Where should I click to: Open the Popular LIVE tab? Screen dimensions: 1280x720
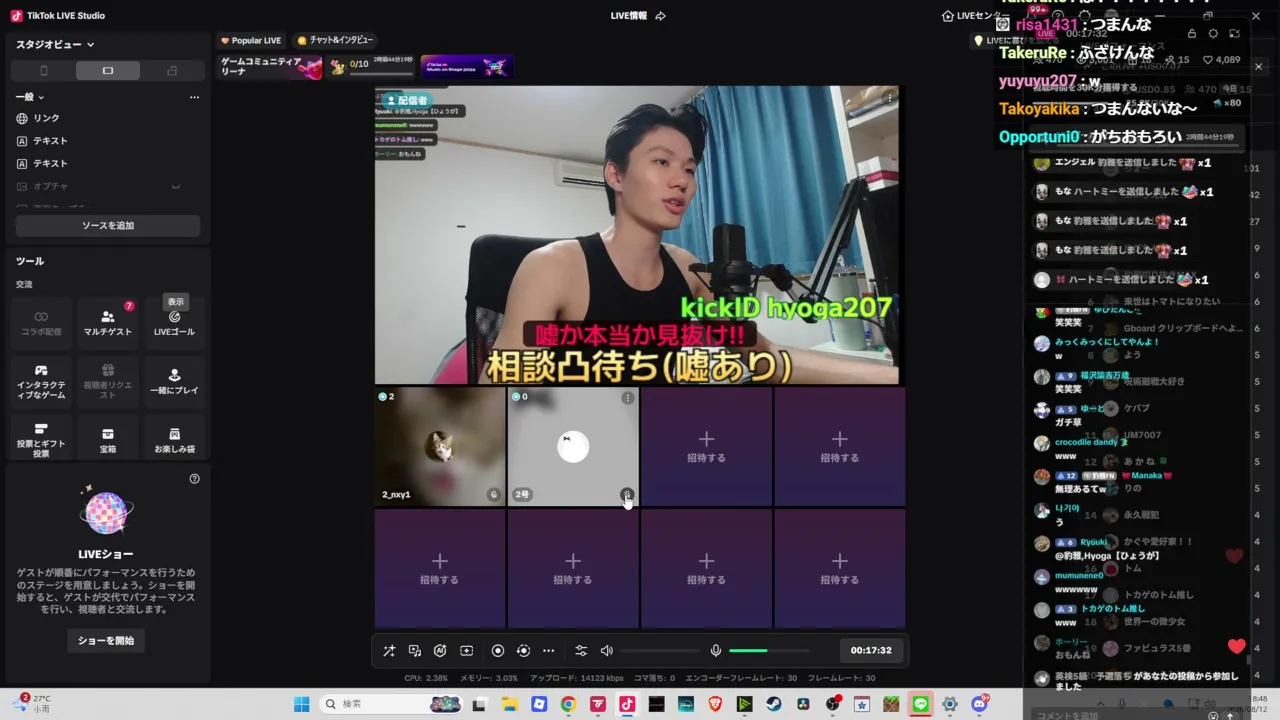[251, 40]
